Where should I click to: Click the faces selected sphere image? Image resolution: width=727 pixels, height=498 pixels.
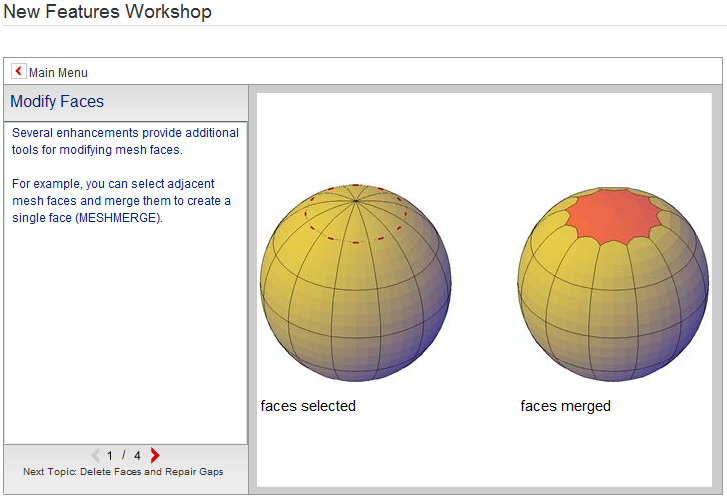coord(356,283)
